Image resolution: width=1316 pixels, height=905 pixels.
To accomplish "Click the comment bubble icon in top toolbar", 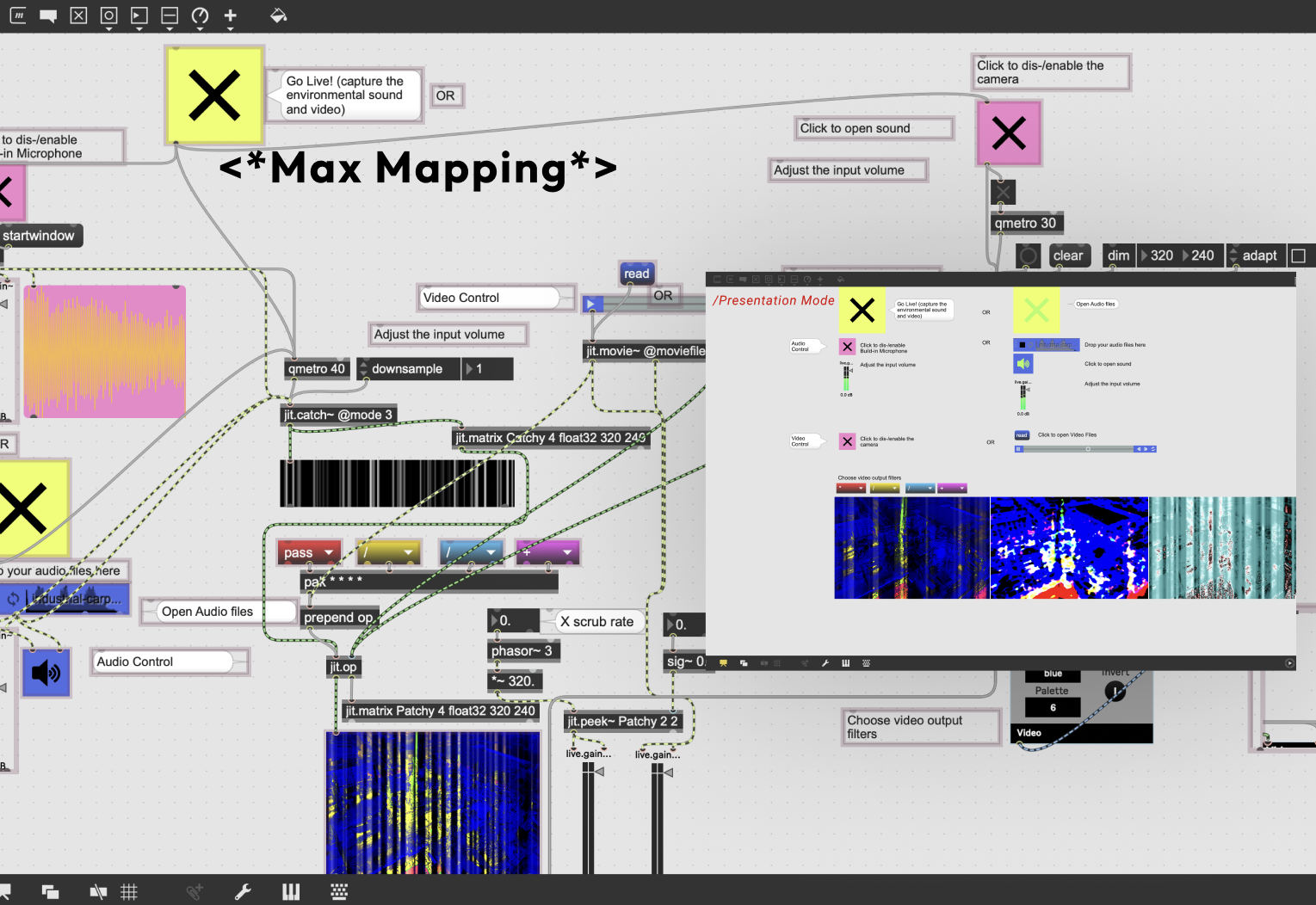I will point(48,15).
